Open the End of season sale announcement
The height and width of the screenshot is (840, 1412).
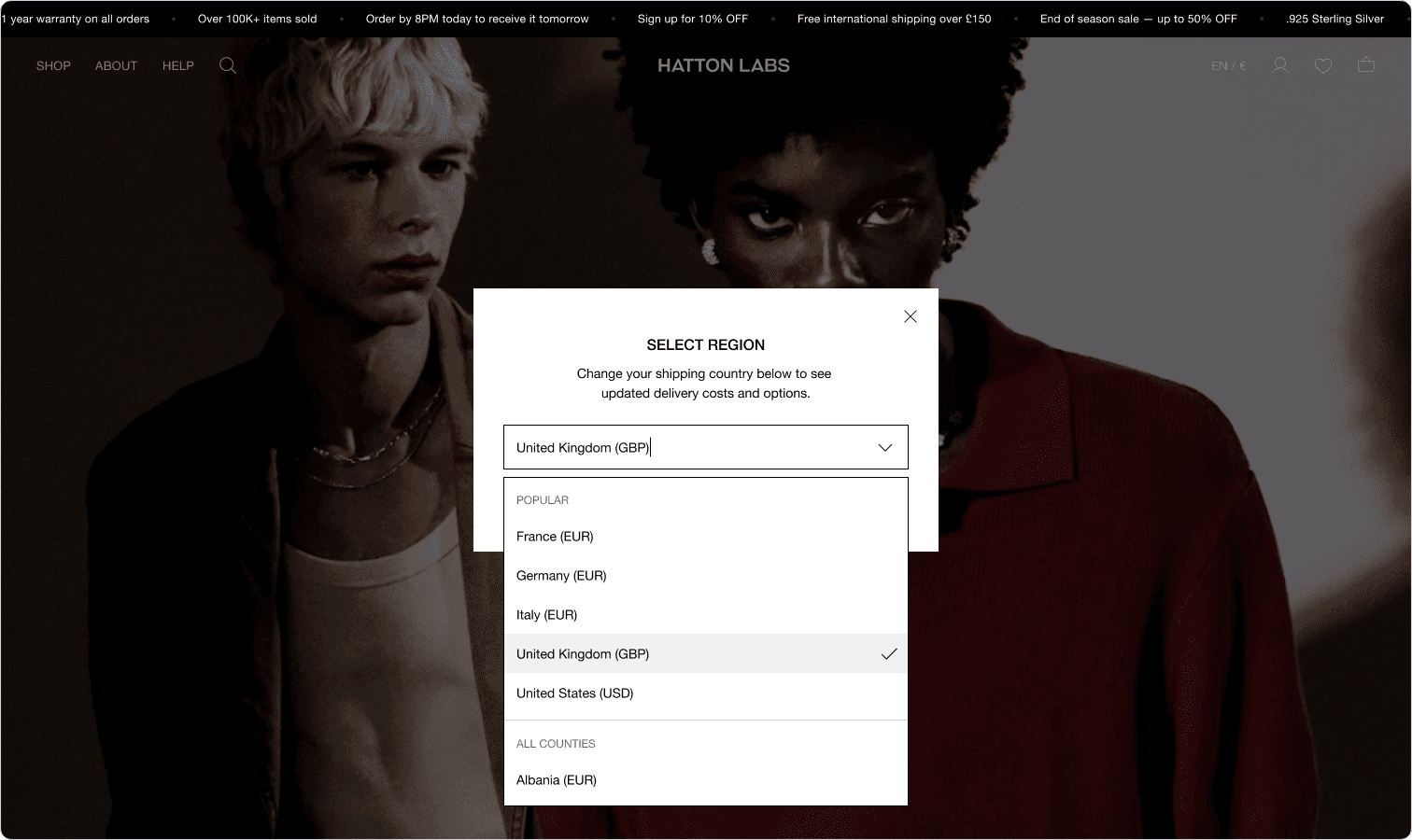coord(1138,19)
